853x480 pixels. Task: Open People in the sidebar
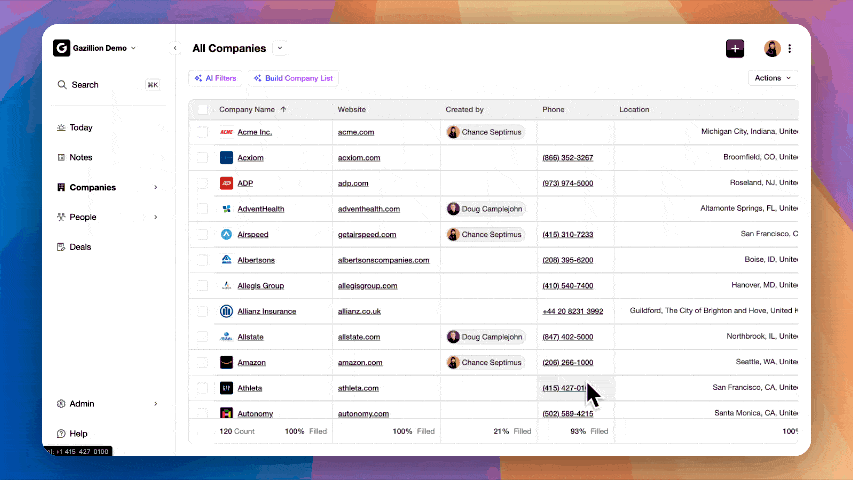pyautogui.click(x=83, y=217)
